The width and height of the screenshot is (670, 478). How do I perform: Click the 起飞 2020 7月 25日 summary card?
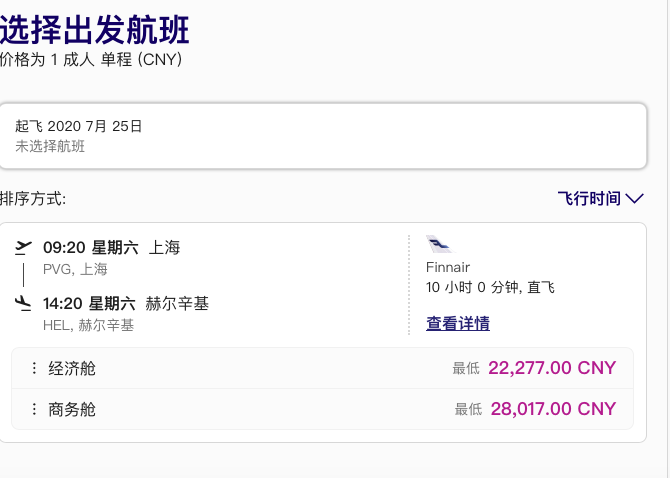click(x=323, y=136)
